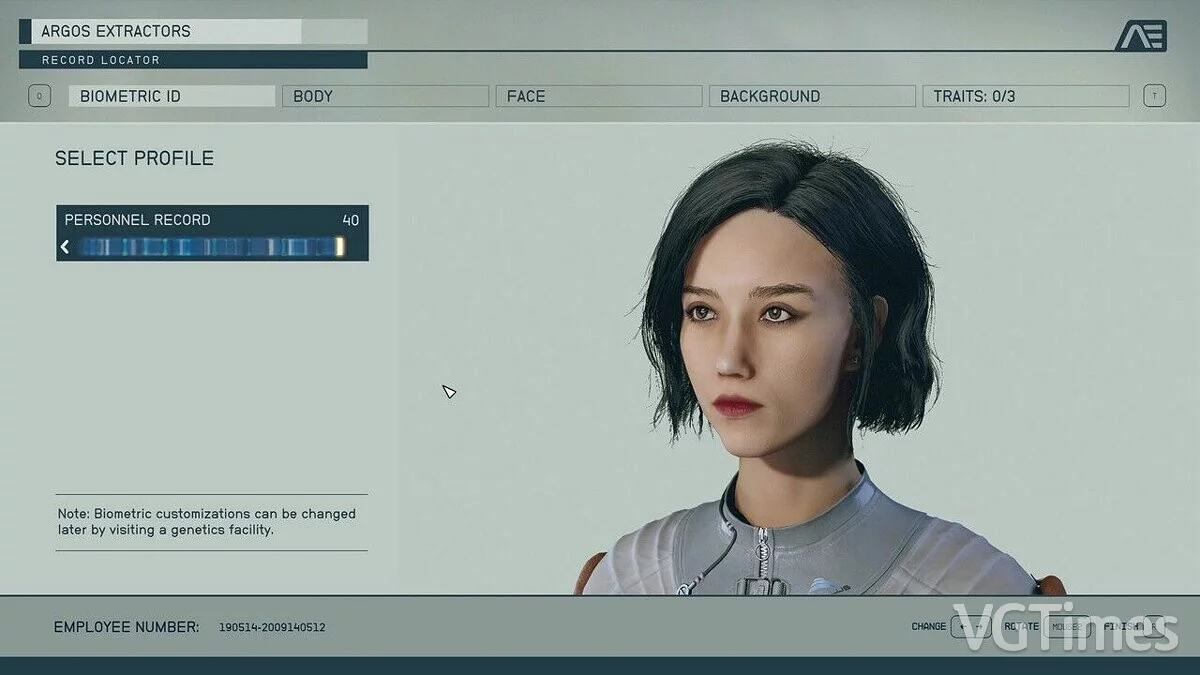Click the Rotate mouse key icon
Viewport: 1200px width, 675px height.
(x=1069, y=627)
